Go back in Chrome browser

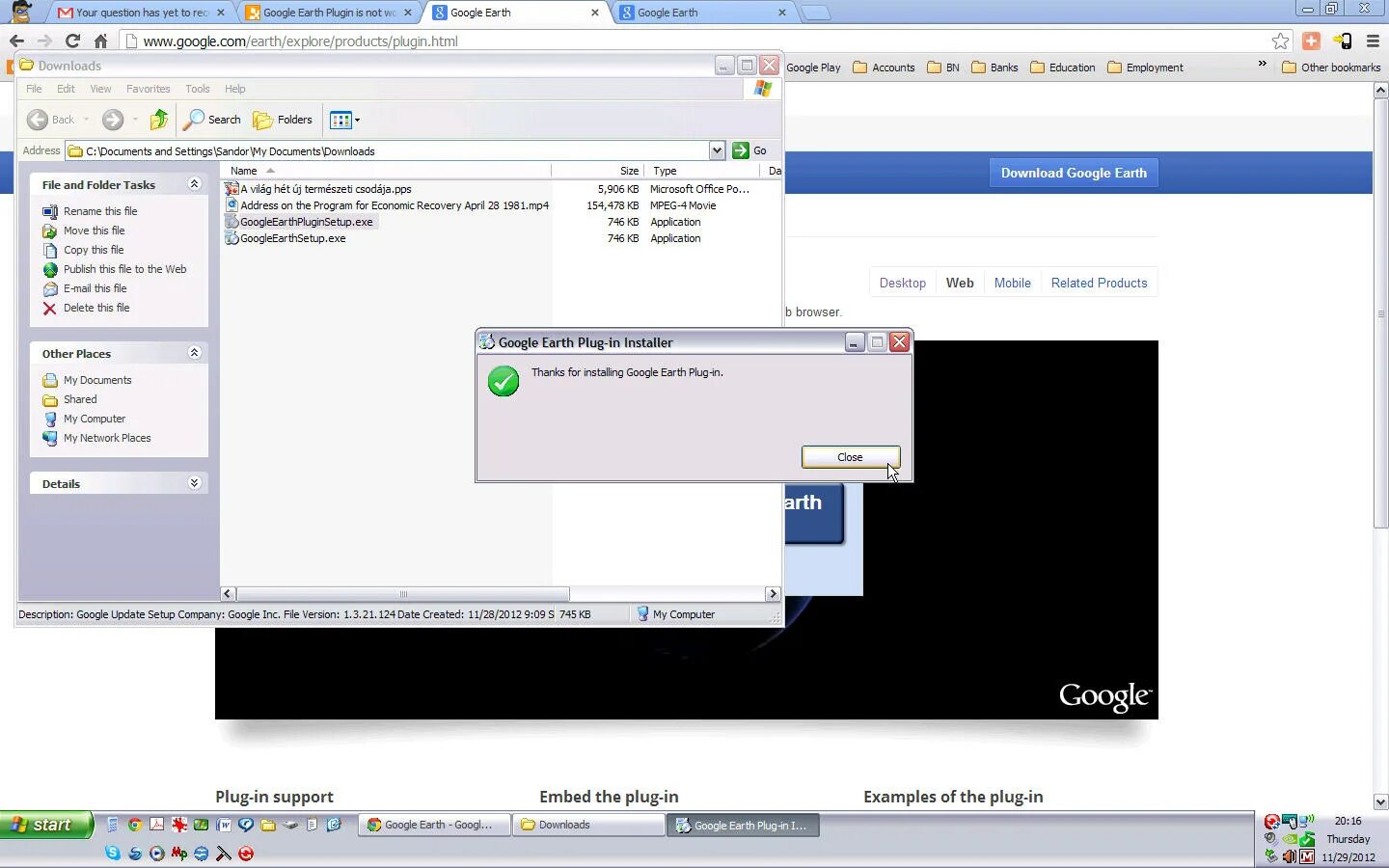16,41
